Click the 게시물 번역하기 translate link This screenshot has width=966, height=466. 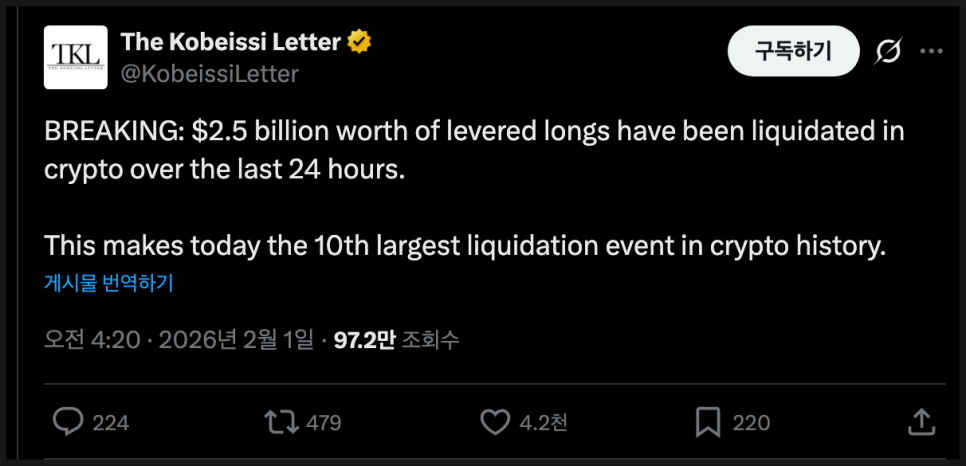(x=109, y=283)
